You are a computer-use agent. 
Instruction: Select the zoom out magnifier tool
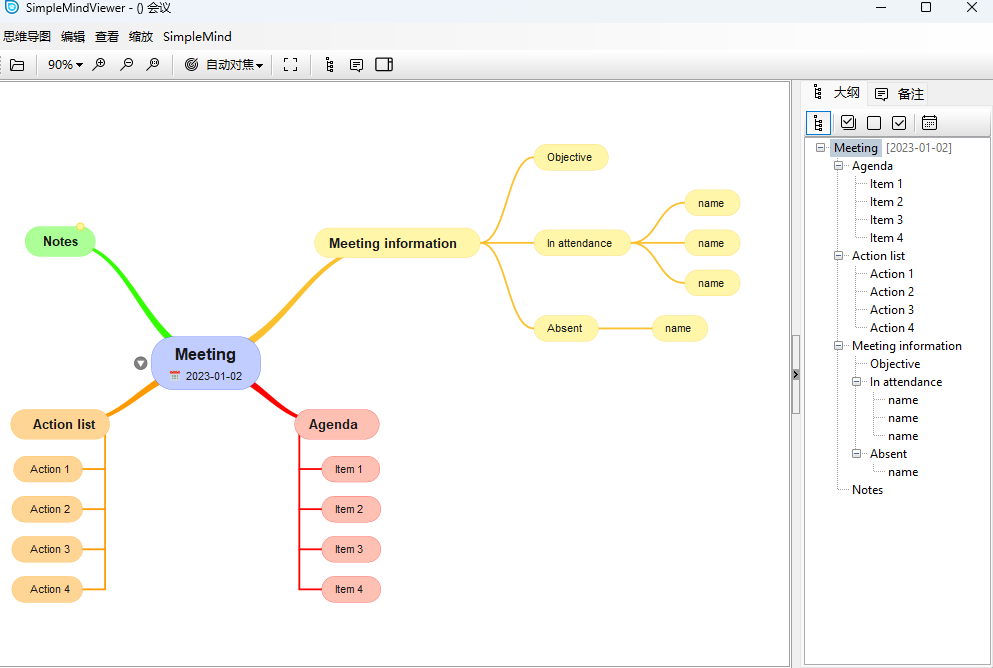point(126,64)
